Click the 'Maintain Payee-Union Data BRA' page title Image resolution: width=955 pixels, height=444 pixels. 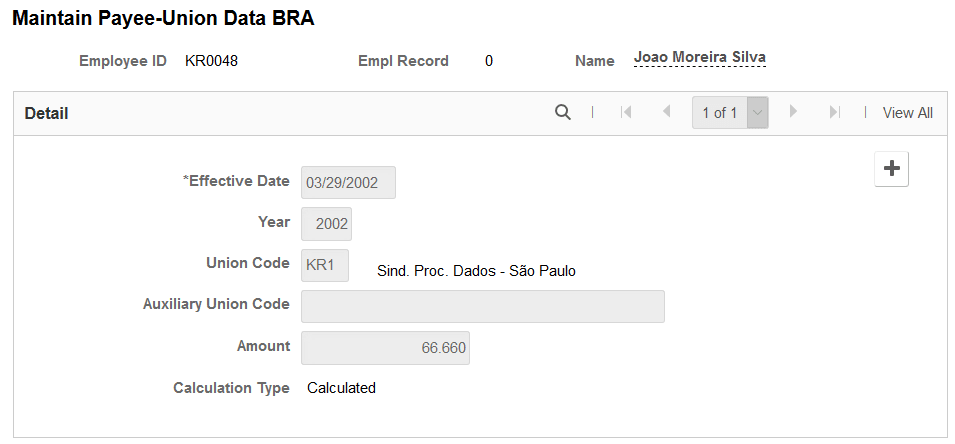click(163, 18)
